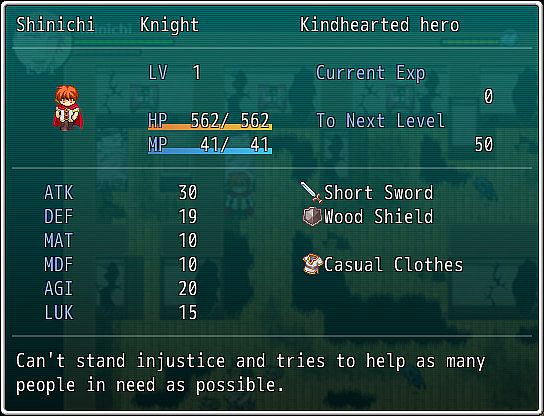Screen dimensions: 544x416
Task: Click the character description text at bottom
Action: click(x=250, y=373)
